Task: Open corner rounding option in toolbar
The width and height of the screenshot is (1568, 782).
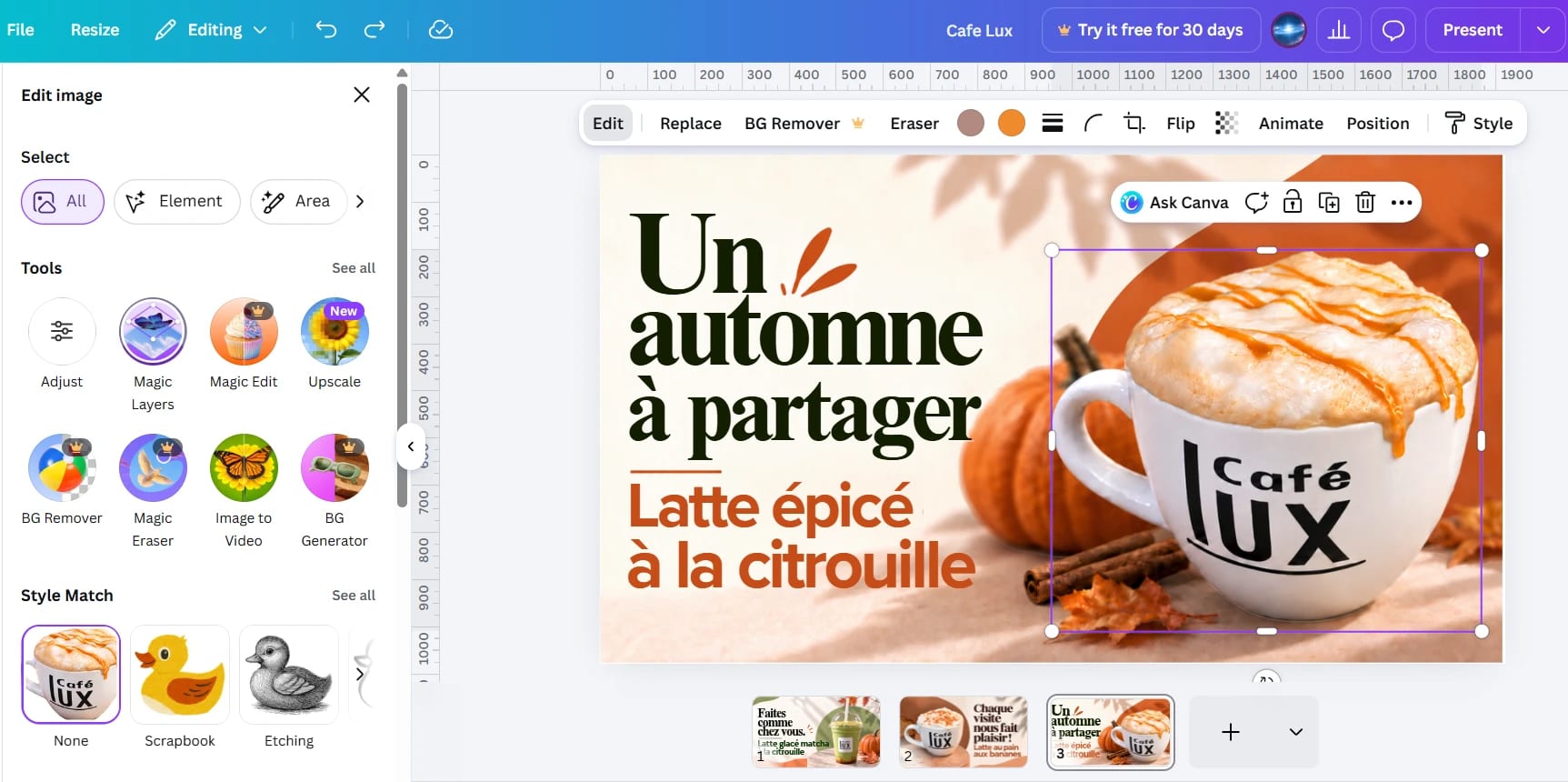Action: tap(1094, 123)
